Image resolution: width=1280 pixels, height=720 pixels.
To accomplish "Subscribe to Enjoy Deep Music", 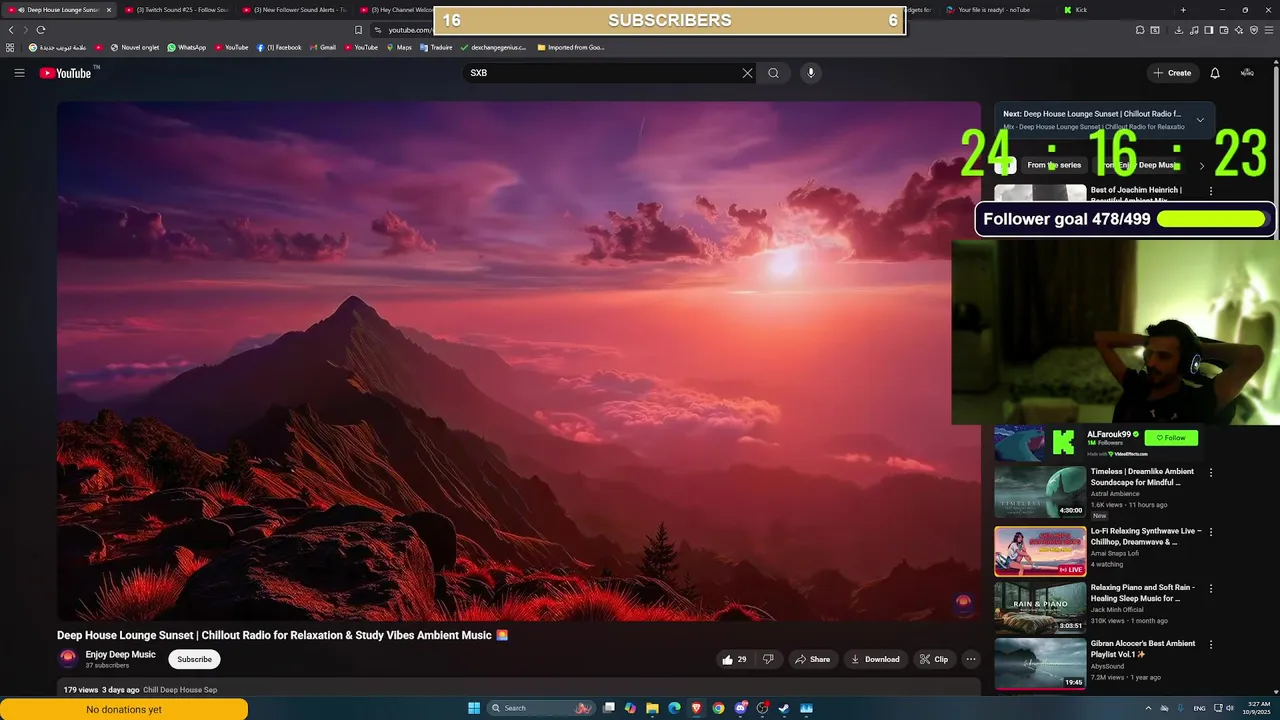I will (194, 659).
